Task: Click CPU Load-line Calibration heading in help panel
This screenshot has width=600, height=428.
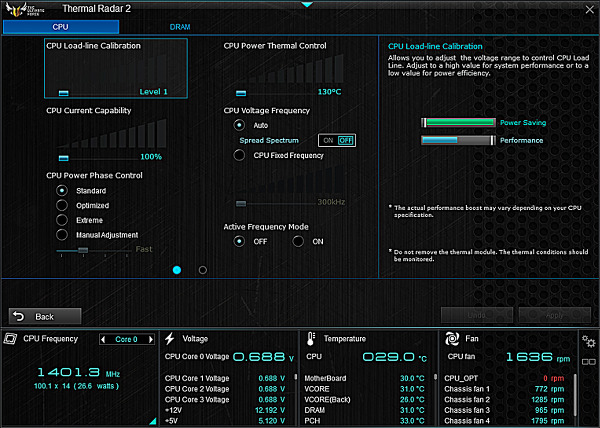Action: click(x=435, y=46)
